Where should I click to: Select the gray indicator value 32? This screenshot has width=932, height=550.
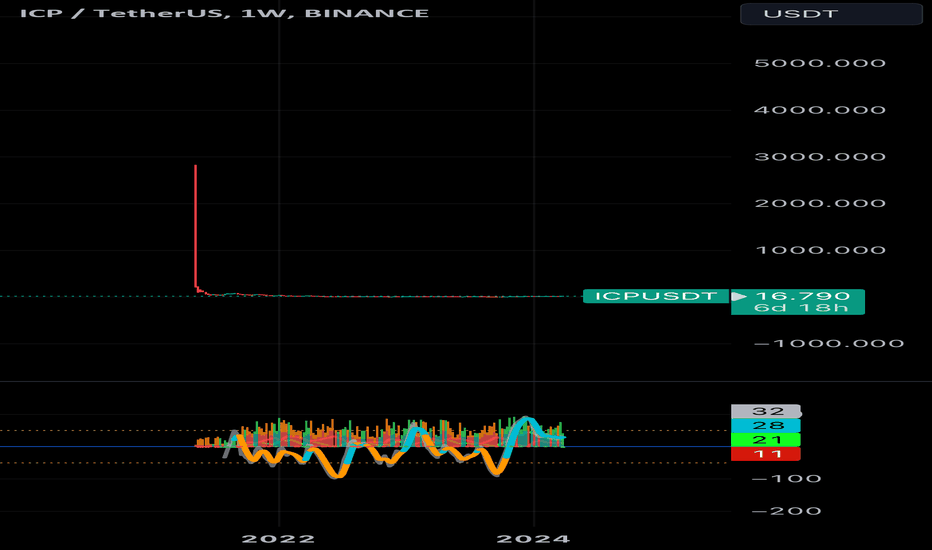tap(766, 411)
